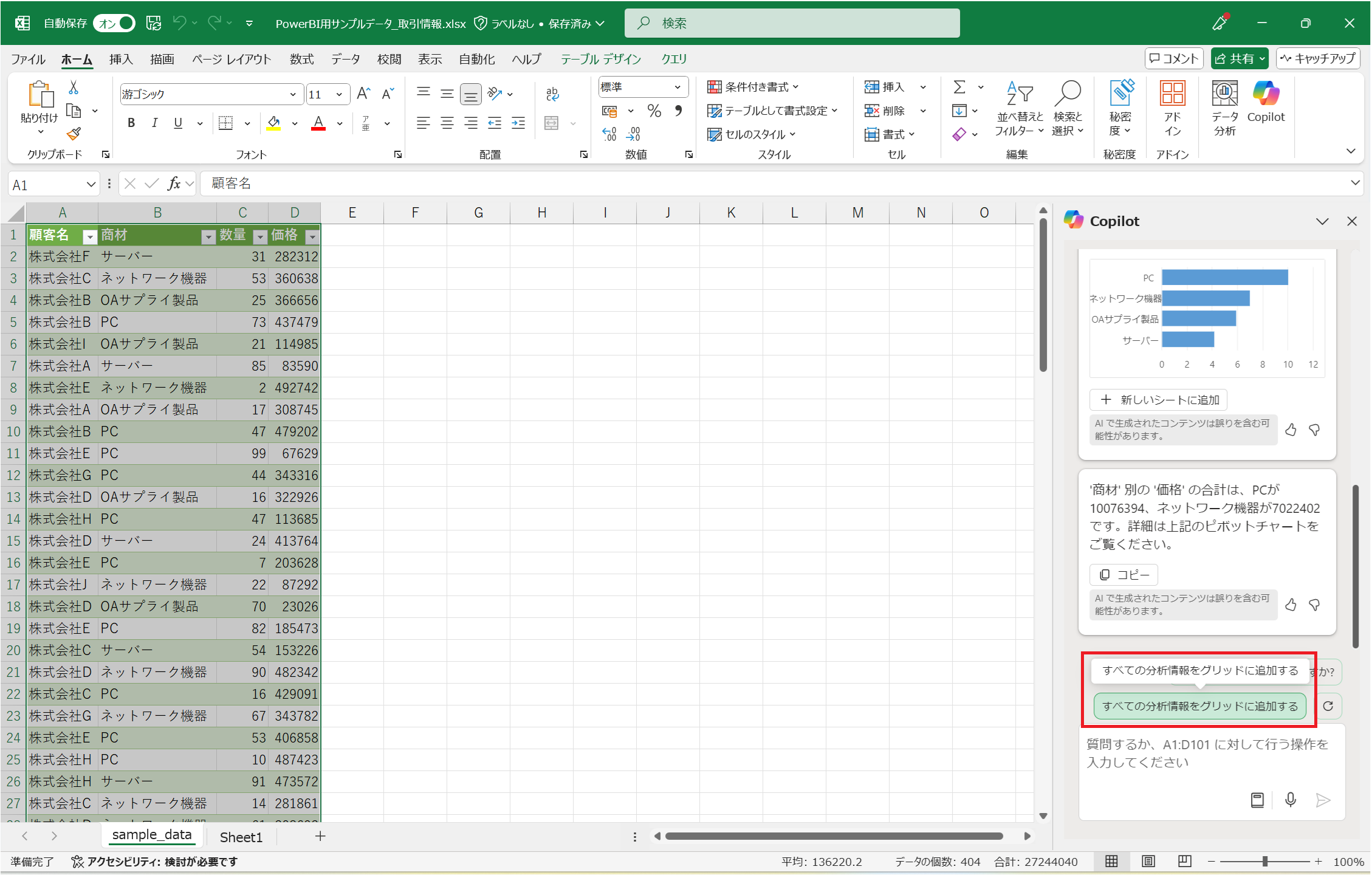Open the font size dropdown
1372x875 pixels.
(339, 94)
